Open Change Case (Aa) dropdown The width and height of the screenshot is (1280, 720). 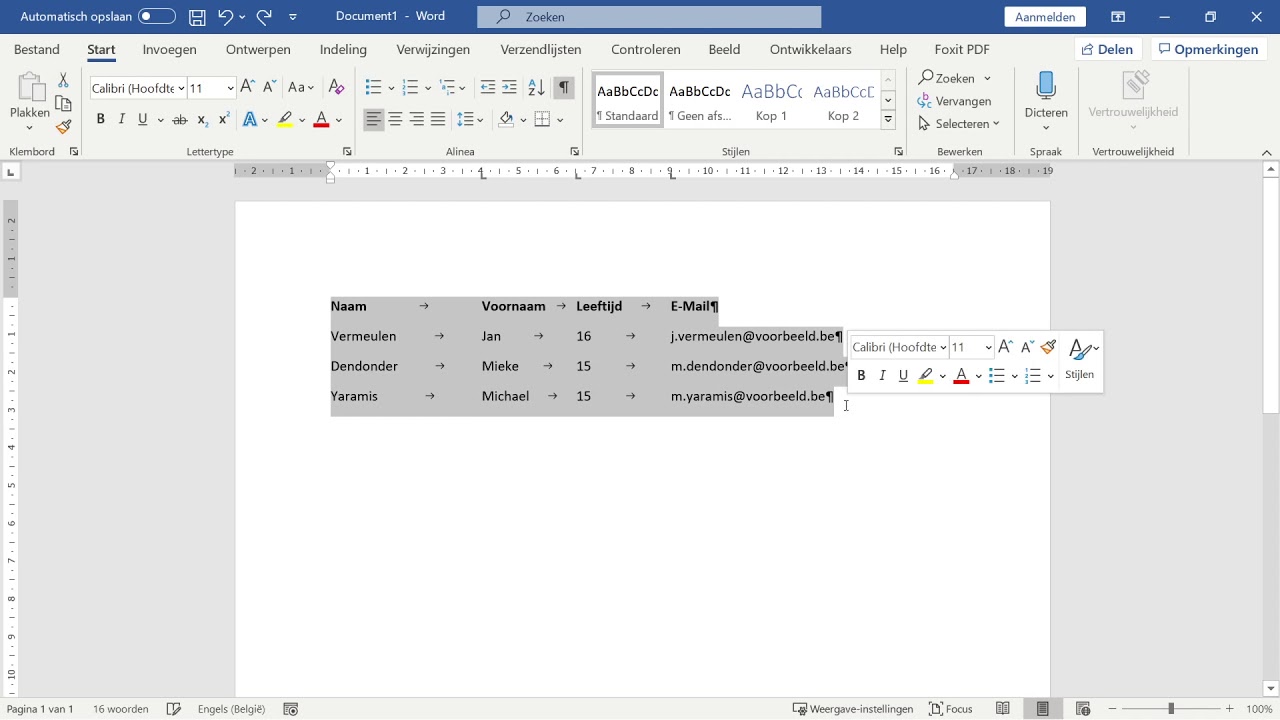[x=301, y=88]
